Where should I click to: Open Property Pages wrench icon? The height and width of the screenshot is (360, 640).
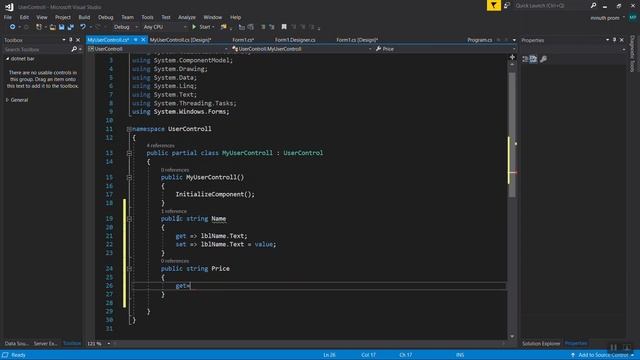tap(543, 59)
